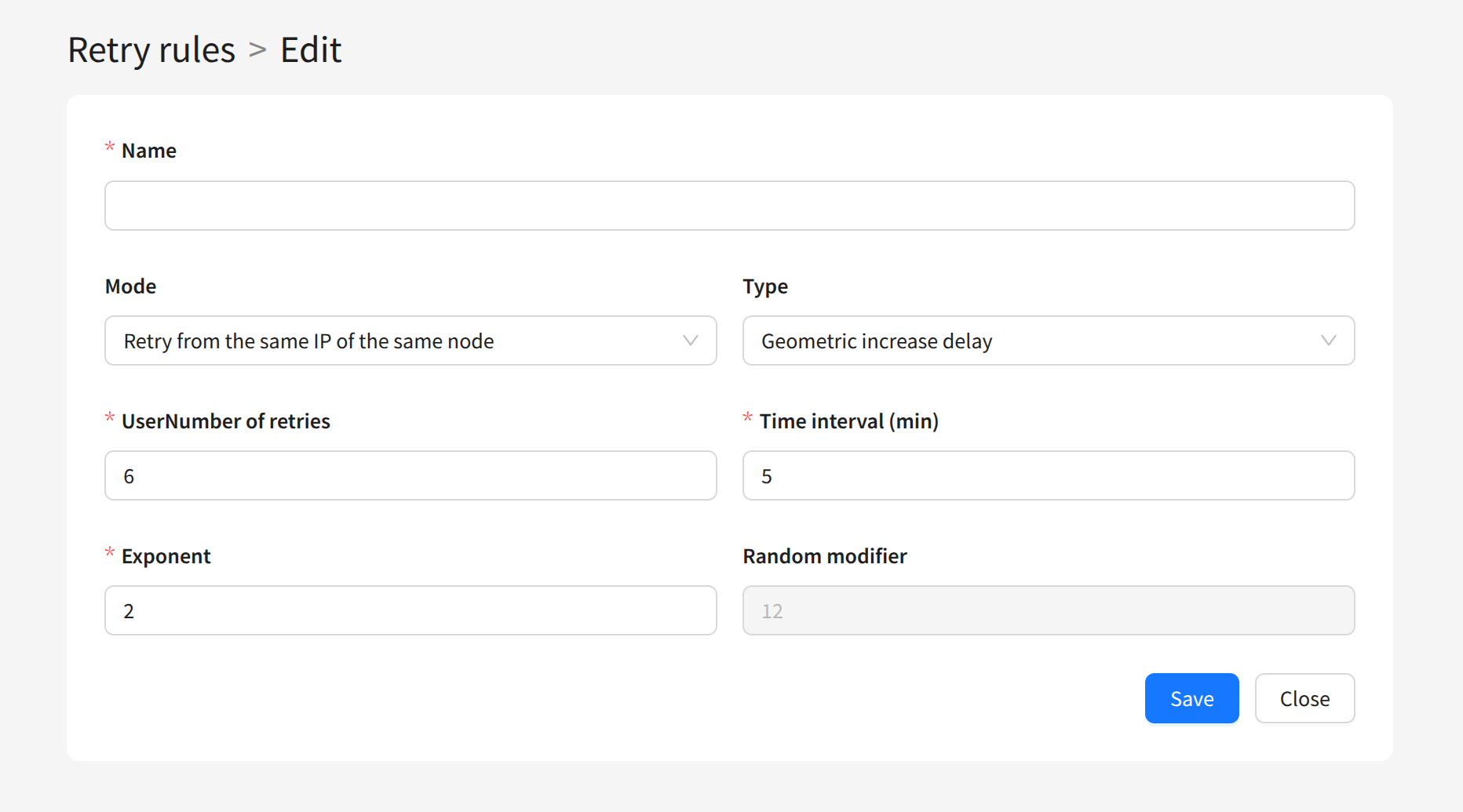Click the UserNumber of retries label
The height and width of the screenshot is (812, 1463).
pos(225,421)
